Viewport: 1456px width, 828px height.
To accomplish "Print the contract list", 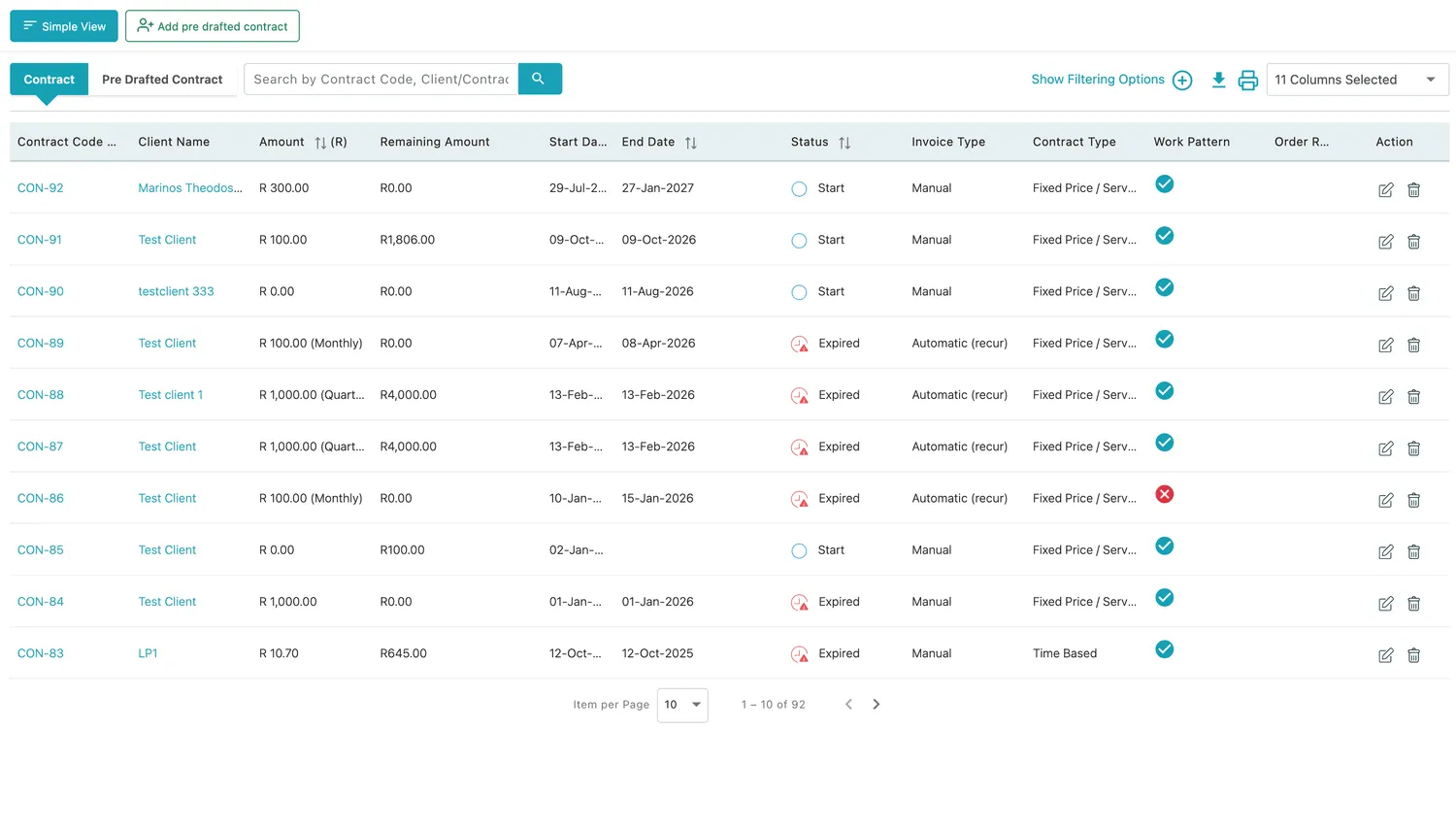I will (x=1248, y=80).
